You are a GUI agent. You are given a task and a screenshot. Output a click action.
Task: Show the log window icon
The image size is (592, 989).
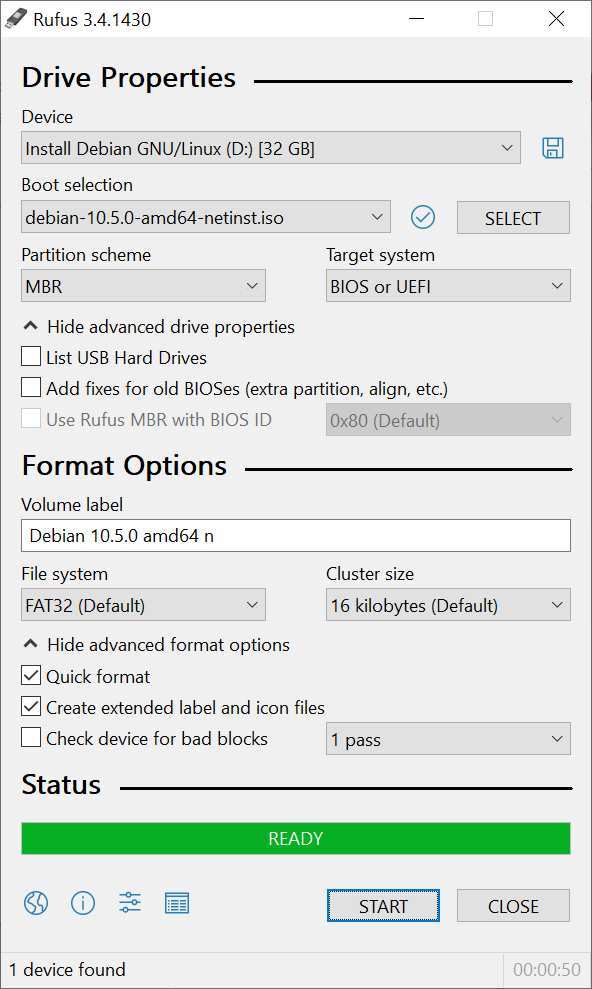177,903
